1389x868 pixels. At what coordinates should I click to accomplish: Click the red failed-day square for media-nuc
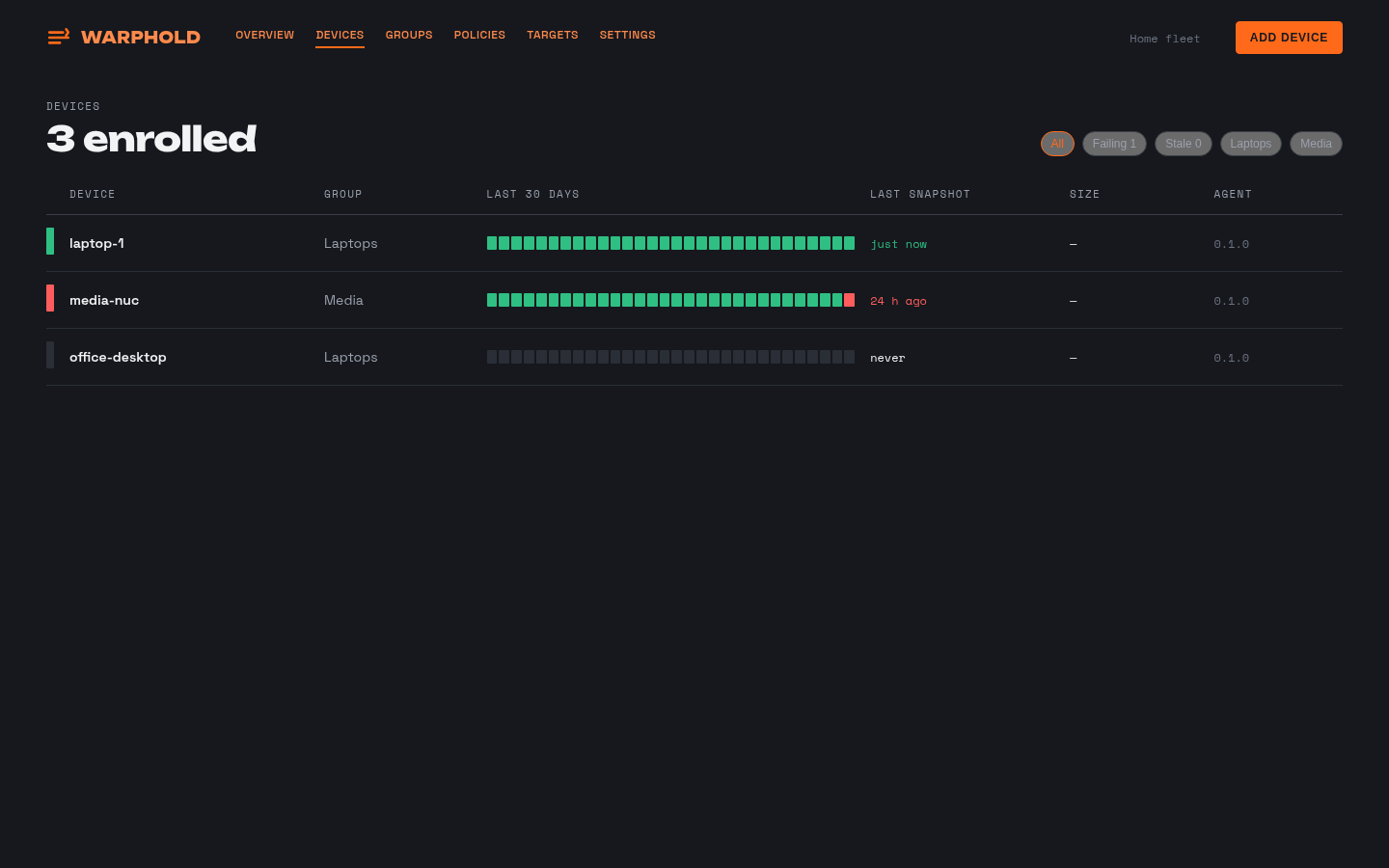(x=850, y=300)
